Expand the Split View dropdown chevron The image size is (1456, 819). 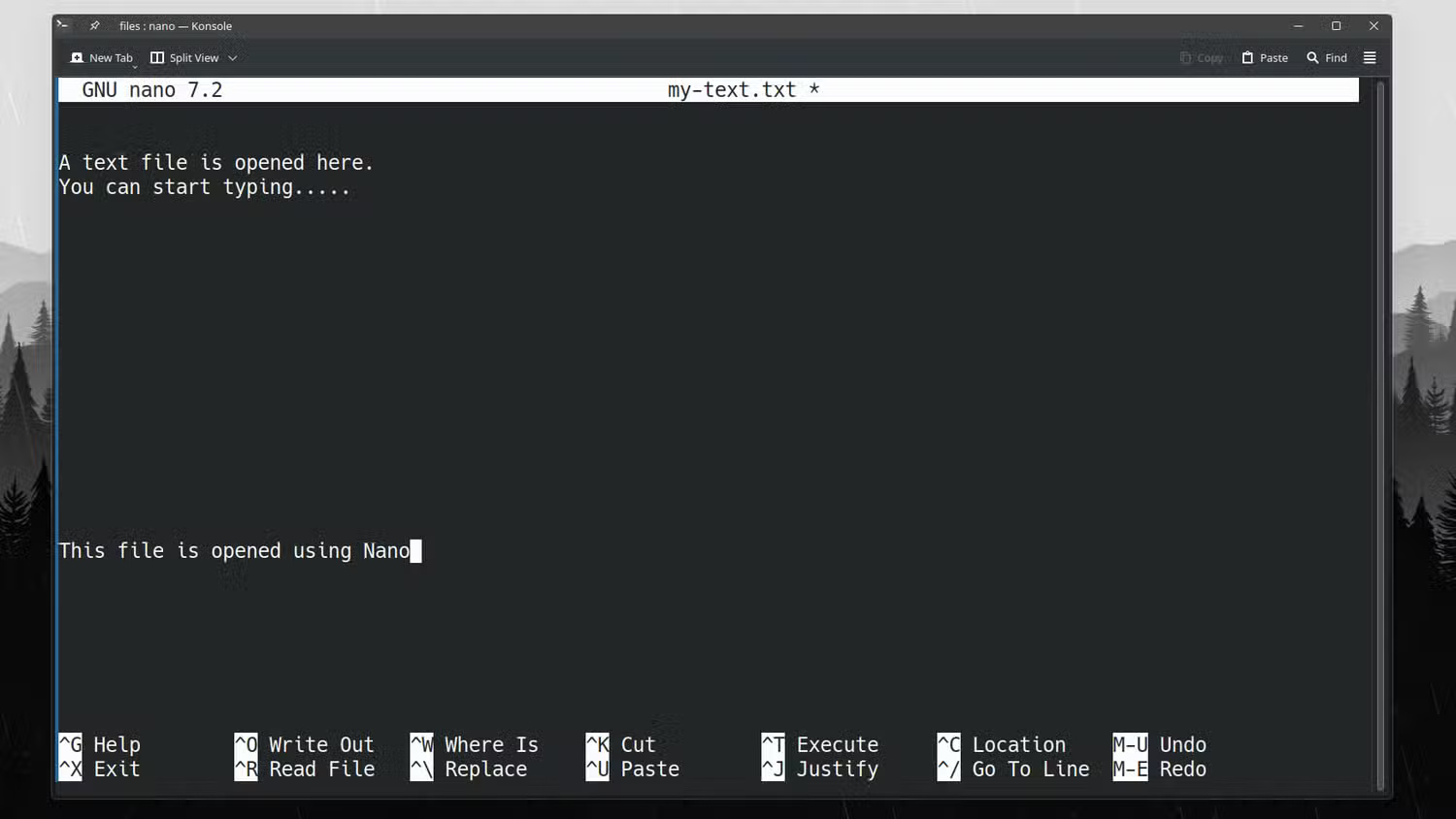click(x=233, y=58)
